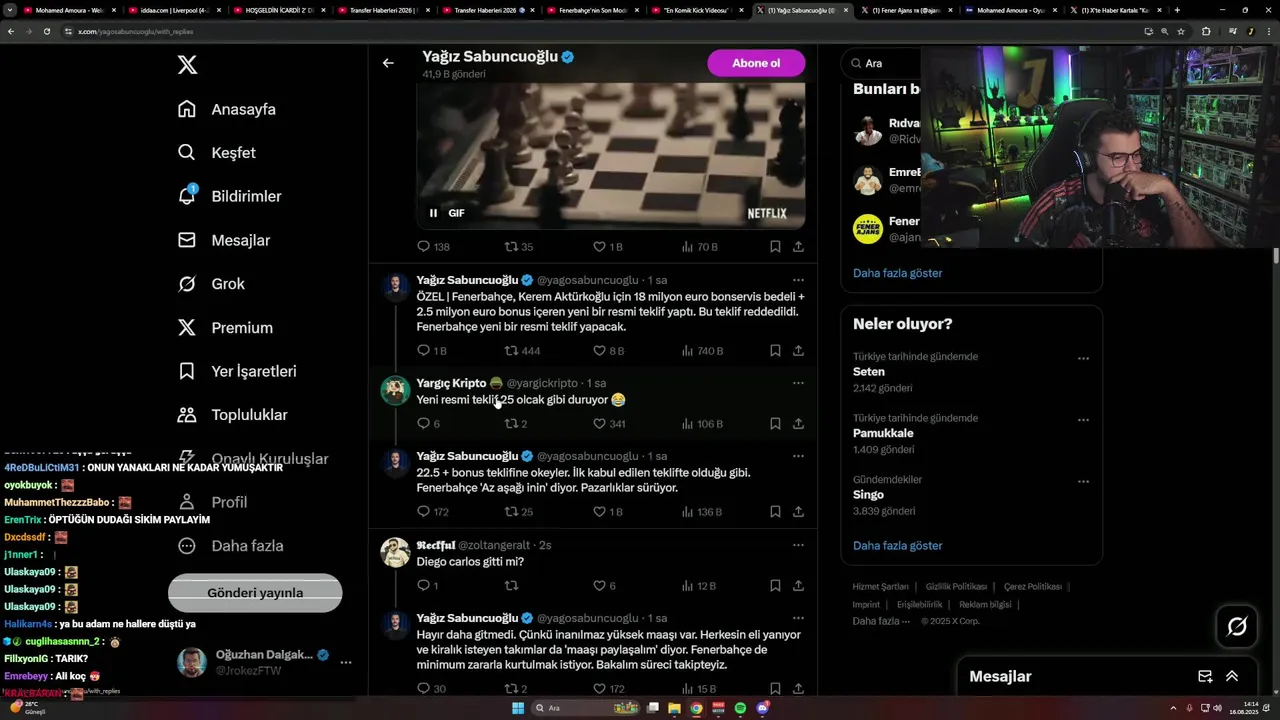Like the chess GIF post
This screenshot has width=1280, height=720.
tap(607, 246)
